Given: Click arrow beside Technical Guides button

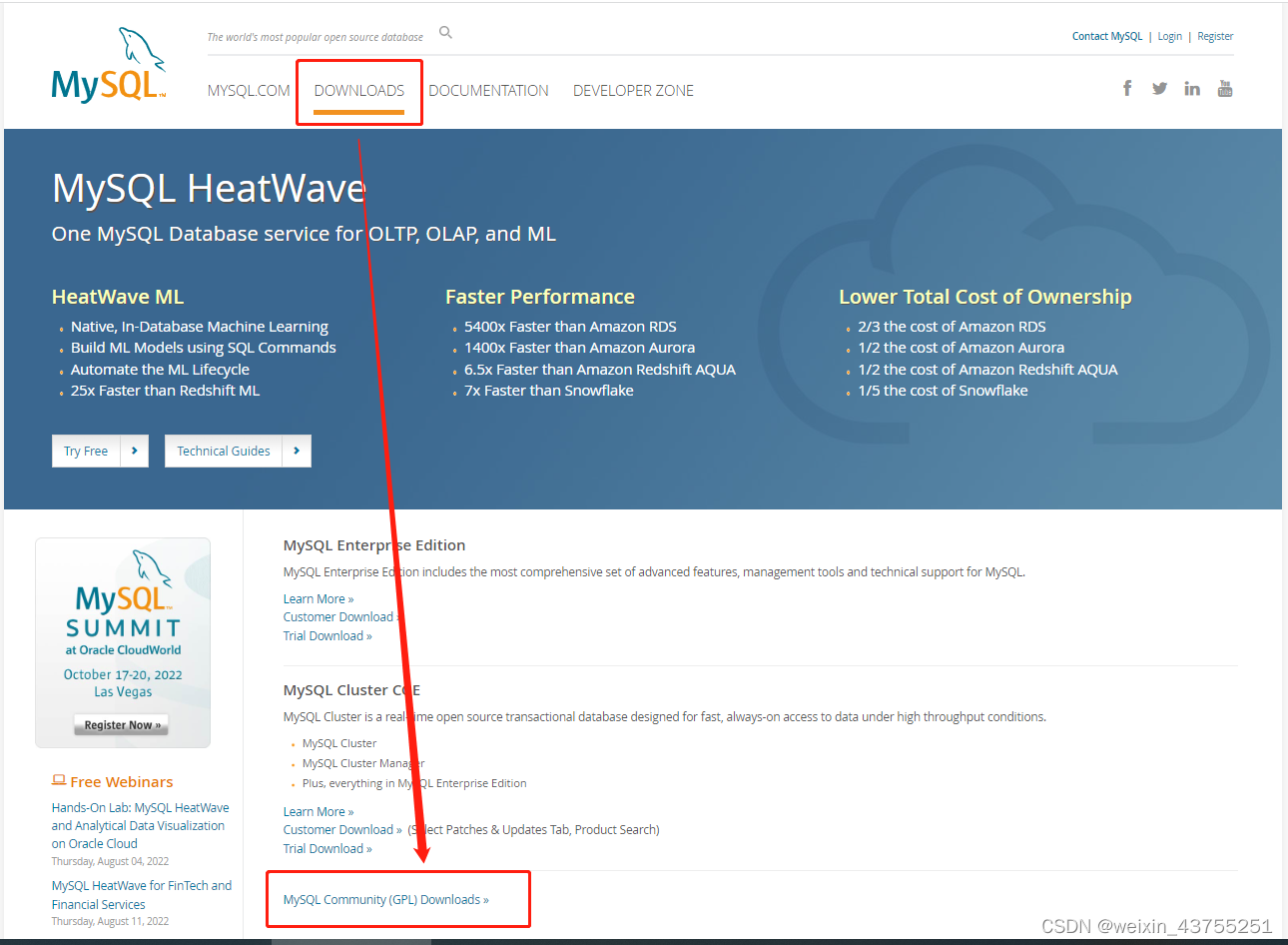Looking at the screenshot, I should 297,451.
